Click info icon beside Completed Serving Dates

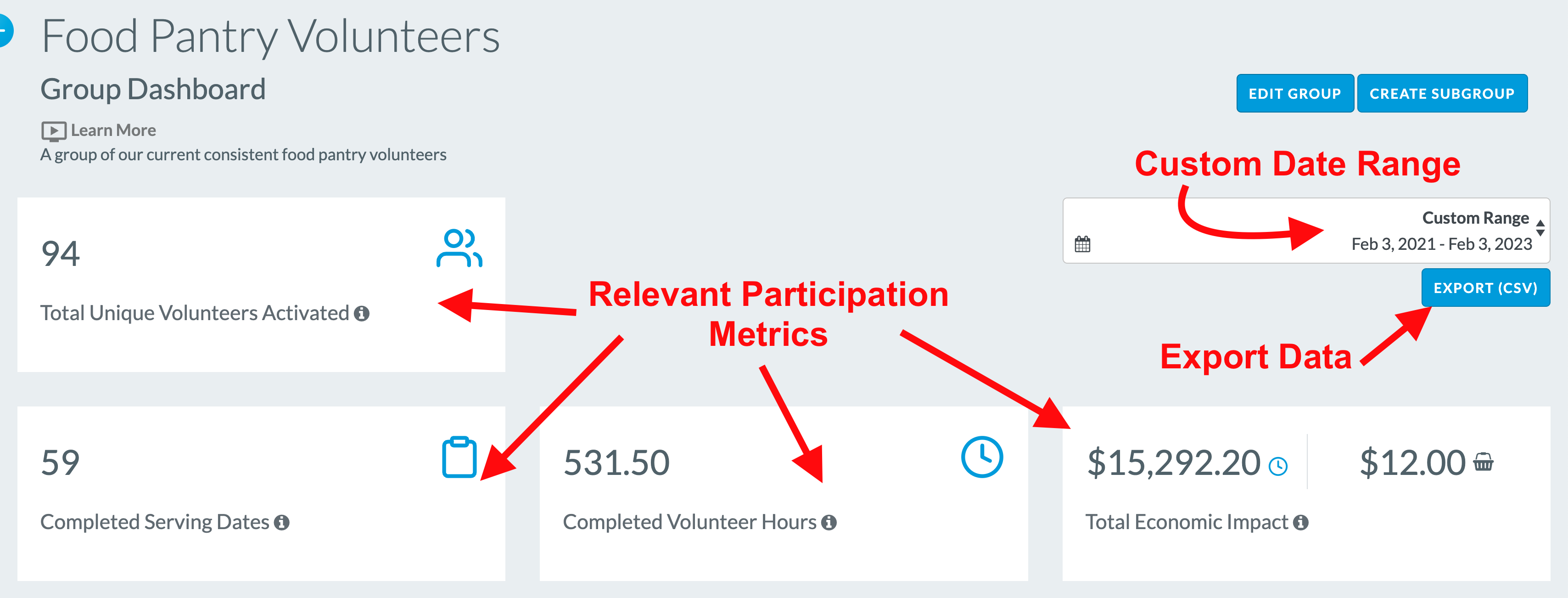pyautogui.click(x=281, y=523)
